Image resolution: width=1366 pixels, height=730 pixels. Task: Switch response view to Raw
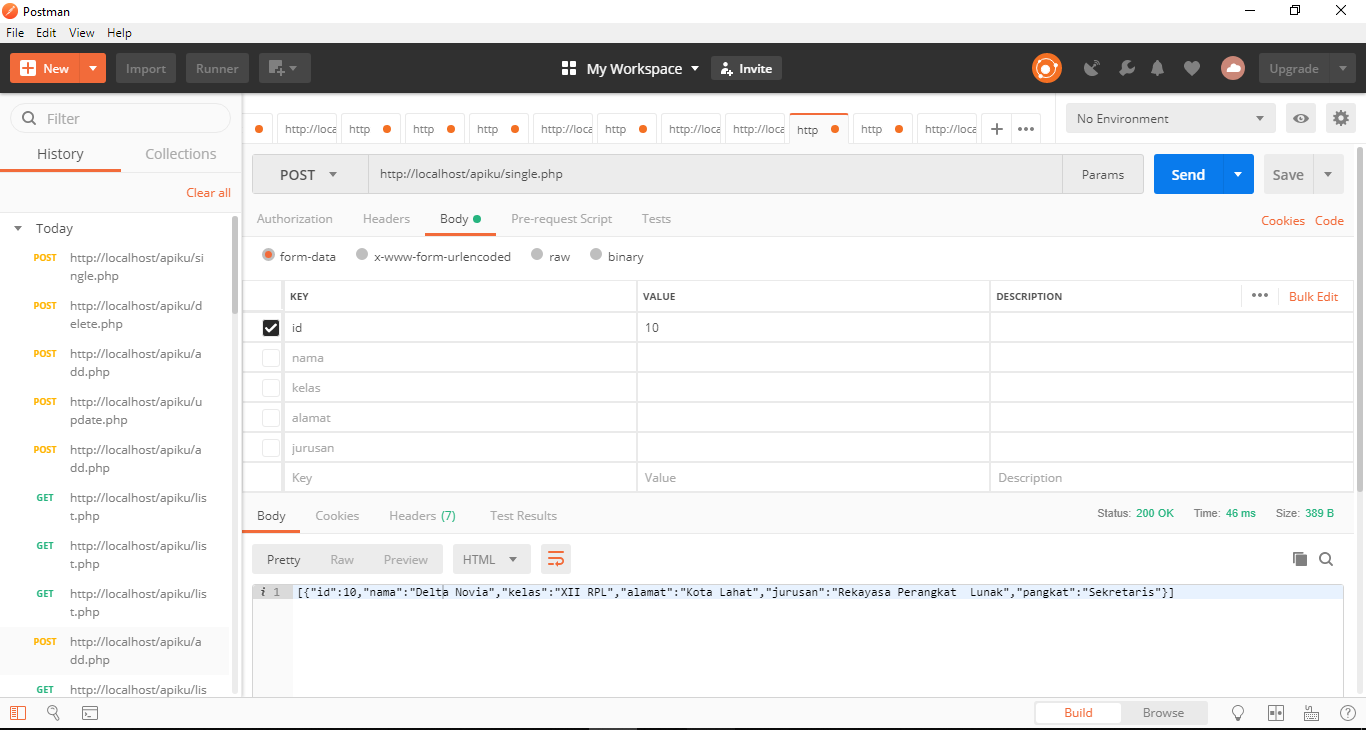[x=342, y=559]
